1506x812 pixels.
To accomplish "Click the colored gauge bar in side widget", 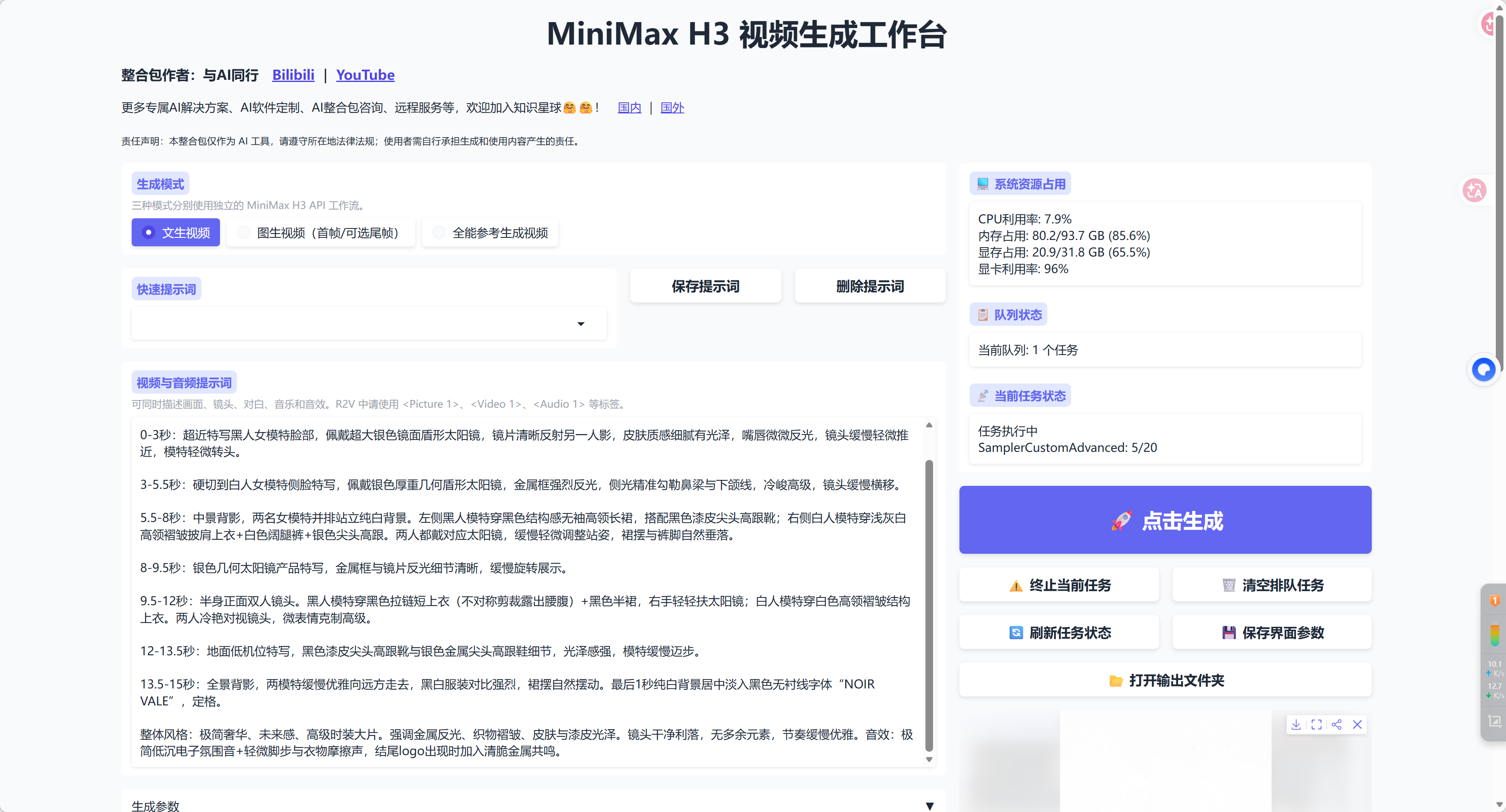I will tap(1494, 635).
